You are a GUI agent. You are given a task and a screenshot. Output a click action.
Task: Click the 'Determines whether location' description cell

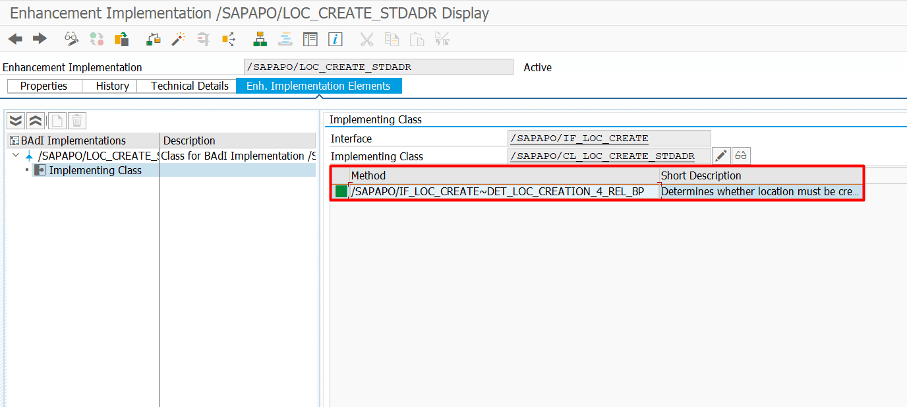(x=761, y=192)
